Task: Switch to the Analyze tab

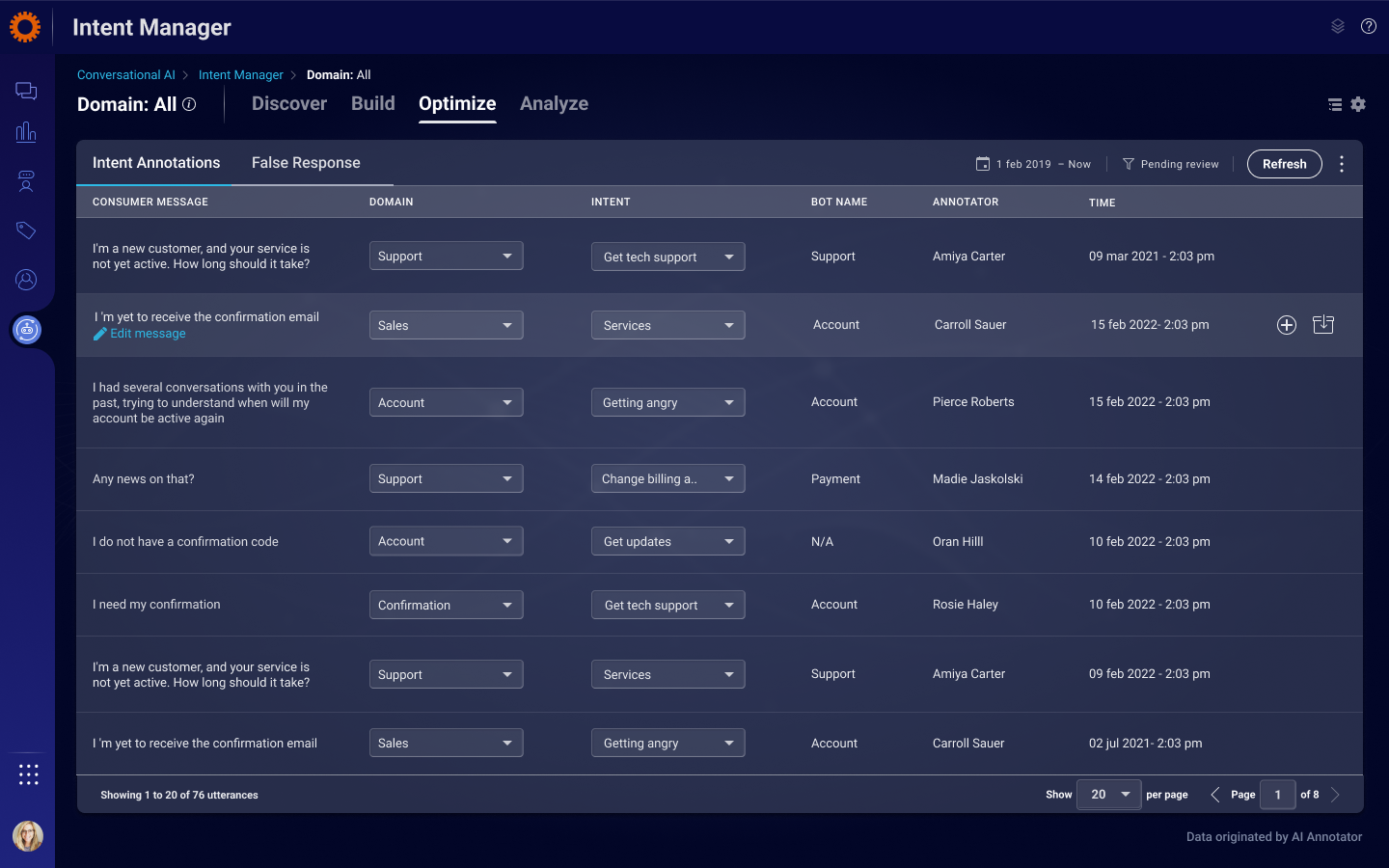Action: pyautogui.click(x=554, y=103)
